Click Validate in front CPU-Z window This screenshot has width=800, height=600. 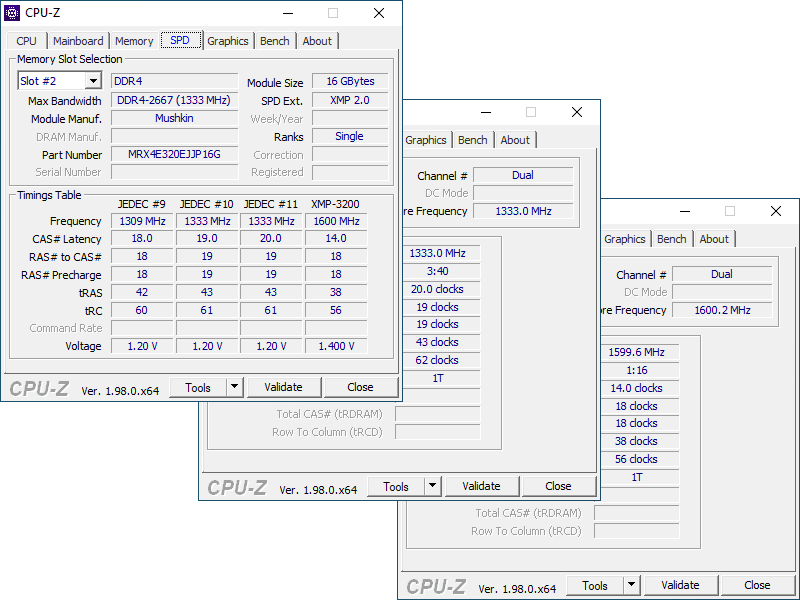pyautogui.click(x=284, y=387)
